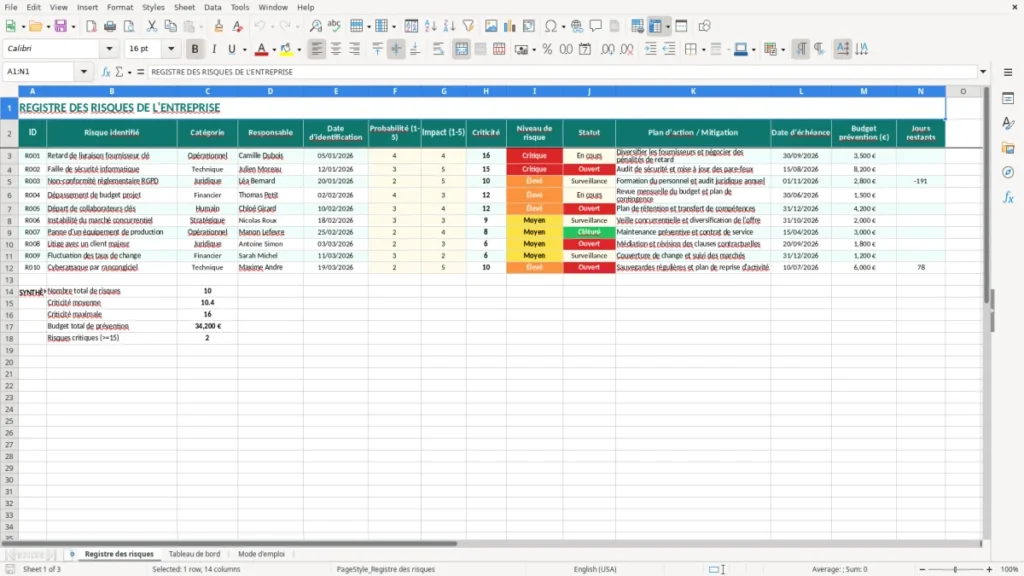Toggle Center Vertically alignment
The width and height of the screenshot is (1024, 576).
click(x=396, y=49)
